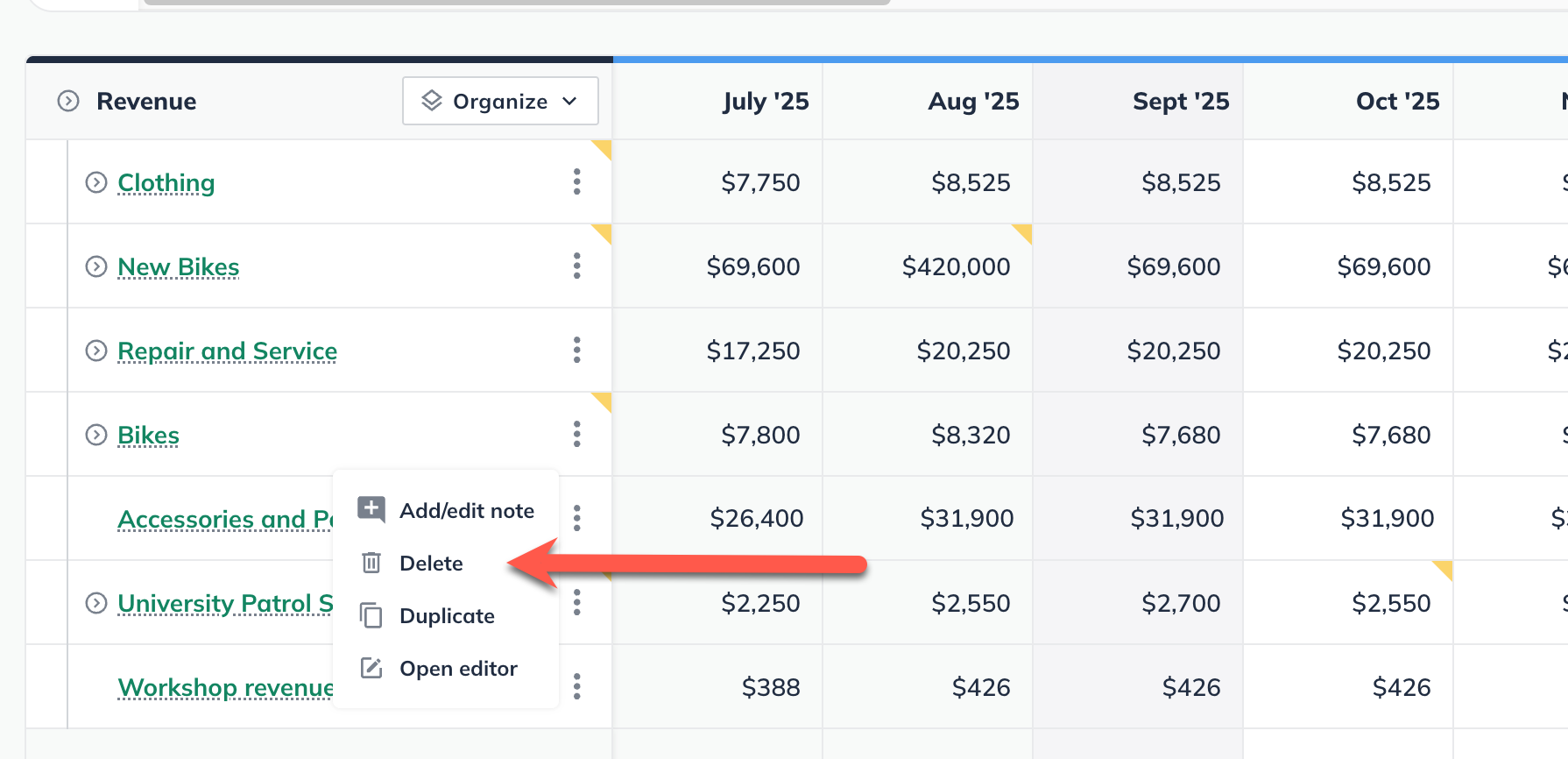The image size is (1568, 759).
Task: Expand the Repair and Service row
Action: coord(96,351)
